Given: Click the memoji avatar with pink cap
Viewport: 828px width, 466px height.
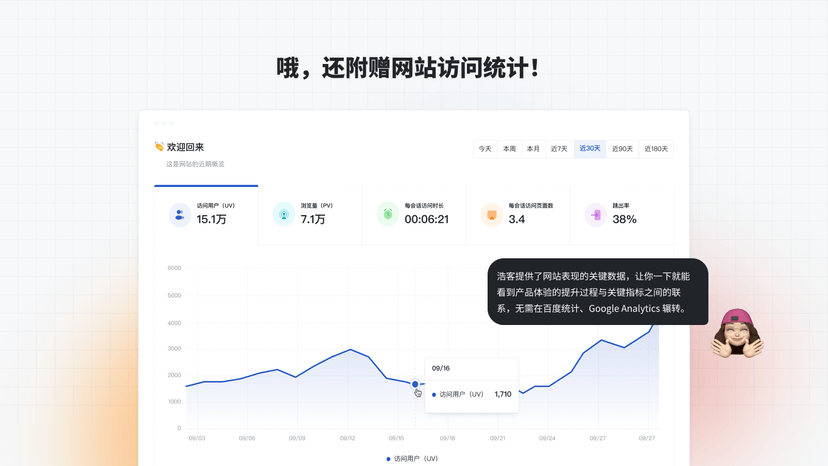Looking at the screenshot, I should click(736, 334).
